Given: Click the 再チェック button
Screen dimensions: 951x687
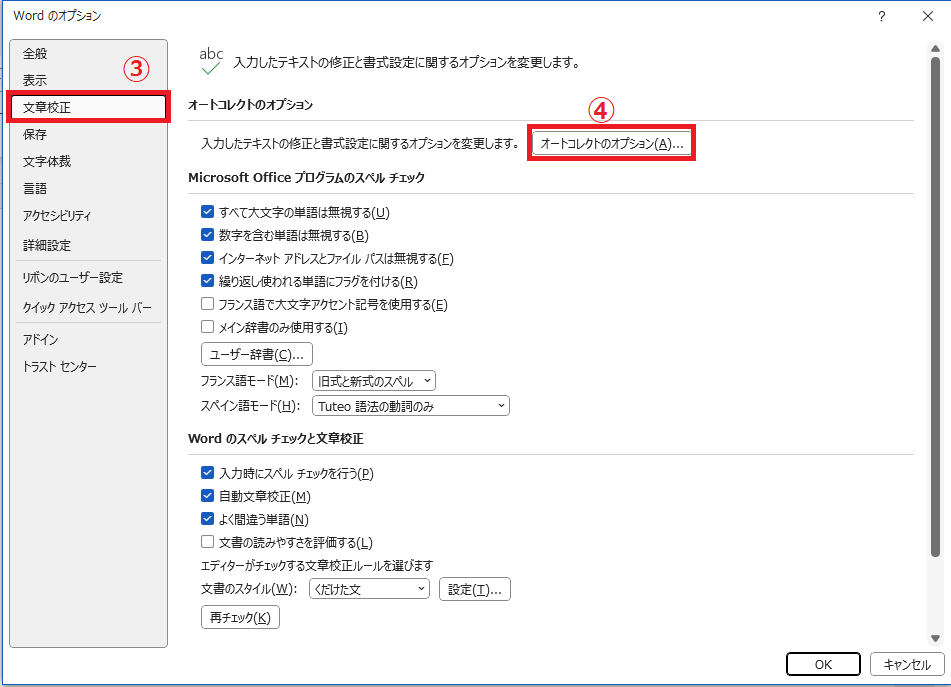Looking at the screenshot, I should (x=240, y=617).
